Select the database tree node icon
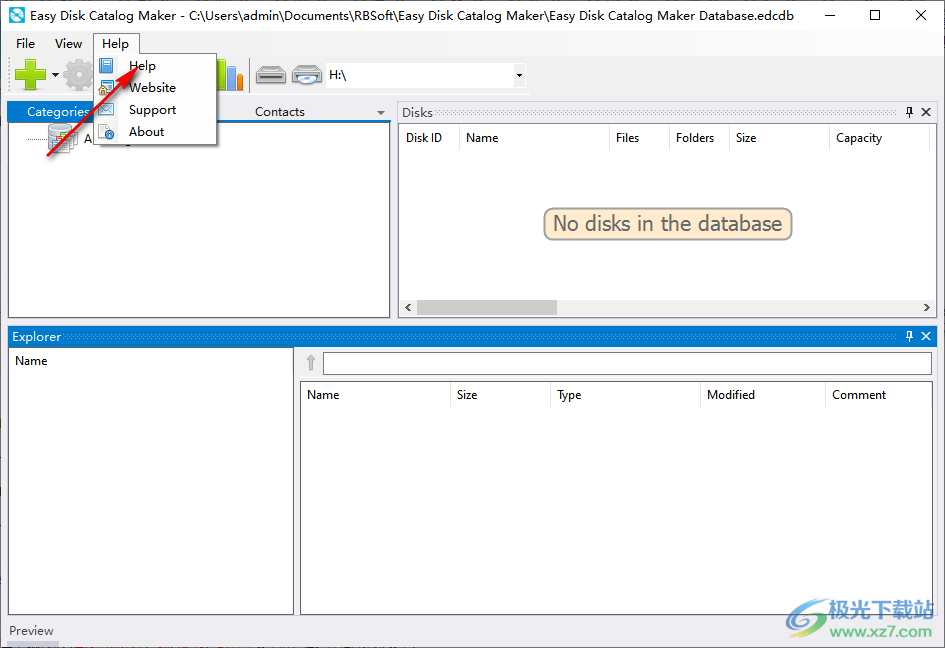945x648 pixels. click(62, 139)
